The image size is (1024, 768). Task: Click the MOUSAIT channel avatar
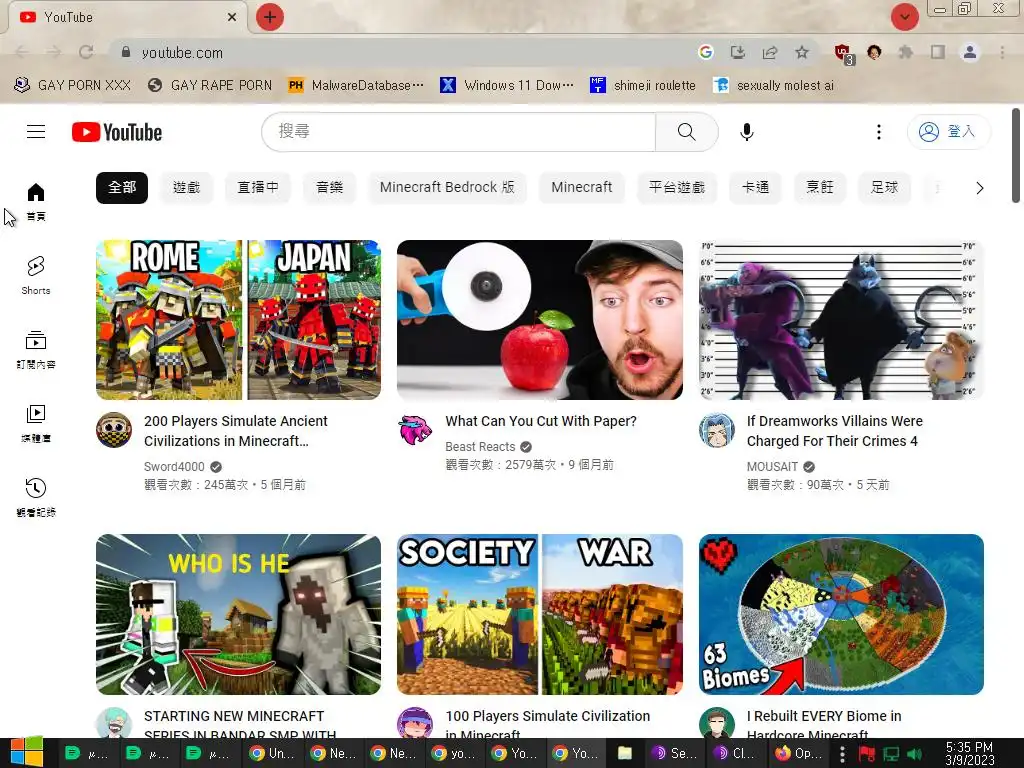click(716, 430)
